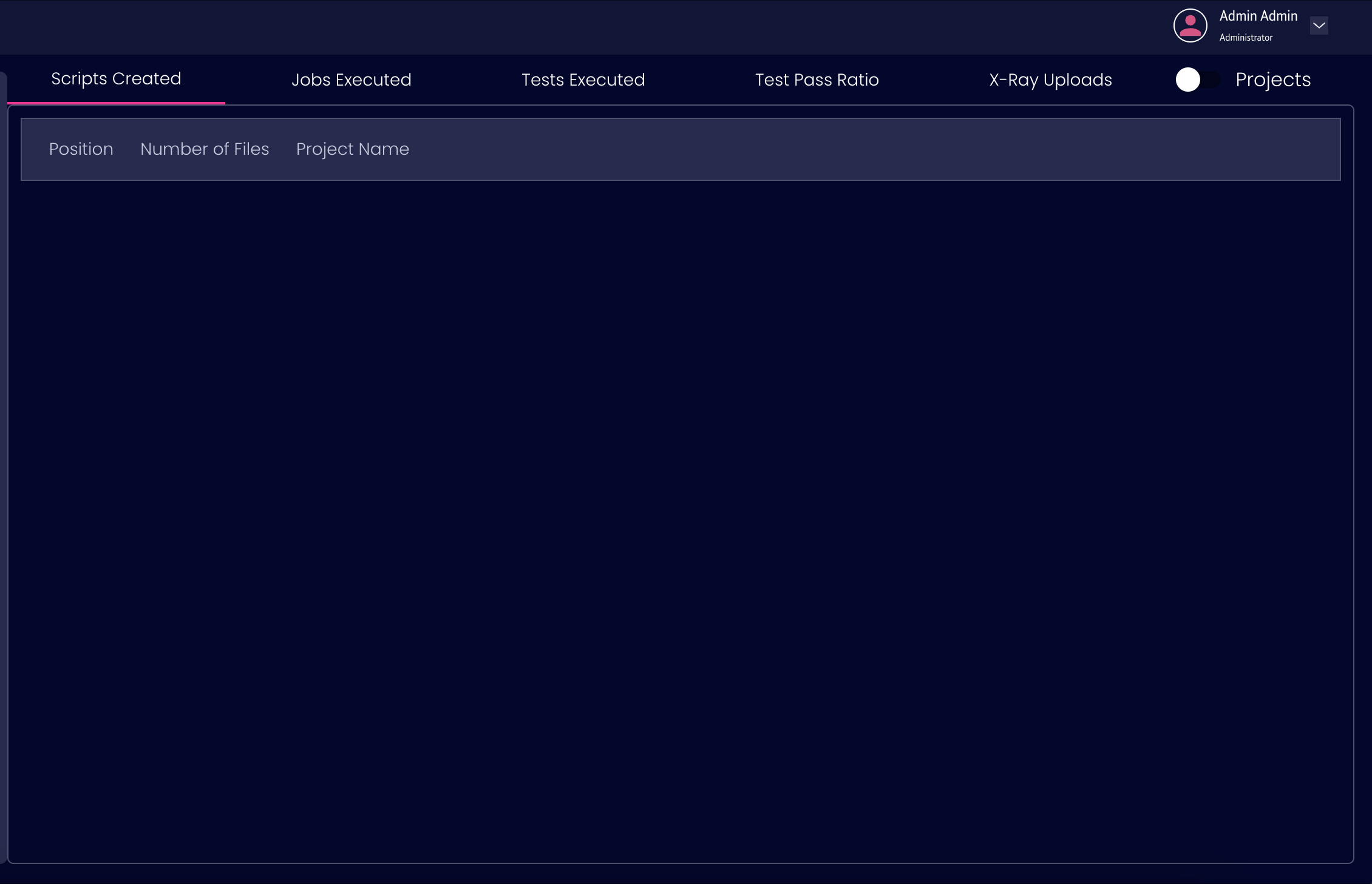Screen dimensions: 1372x884
Task: Click the dark track of Projects toggle
Action: coord(1212,80)
